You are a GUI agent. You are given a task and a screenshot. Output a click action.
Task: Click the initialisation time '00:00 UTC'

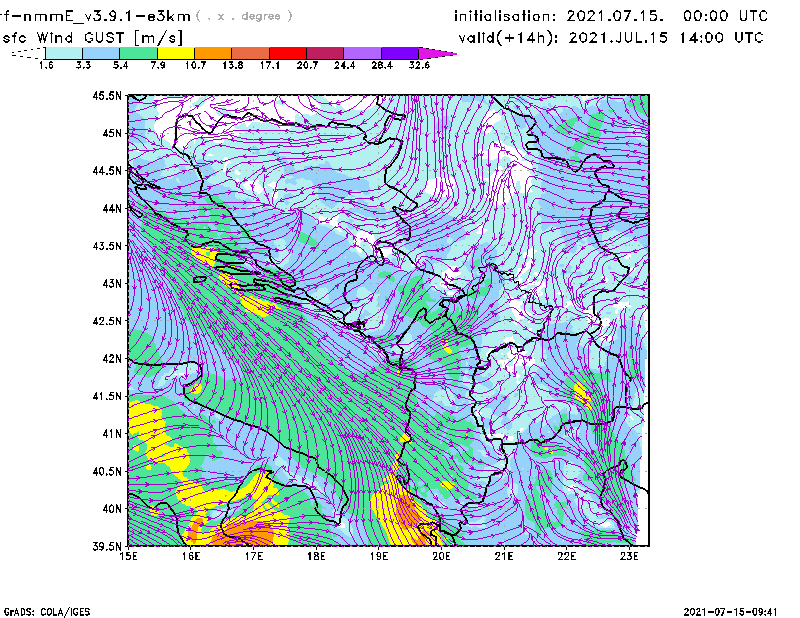pos(726,16)
